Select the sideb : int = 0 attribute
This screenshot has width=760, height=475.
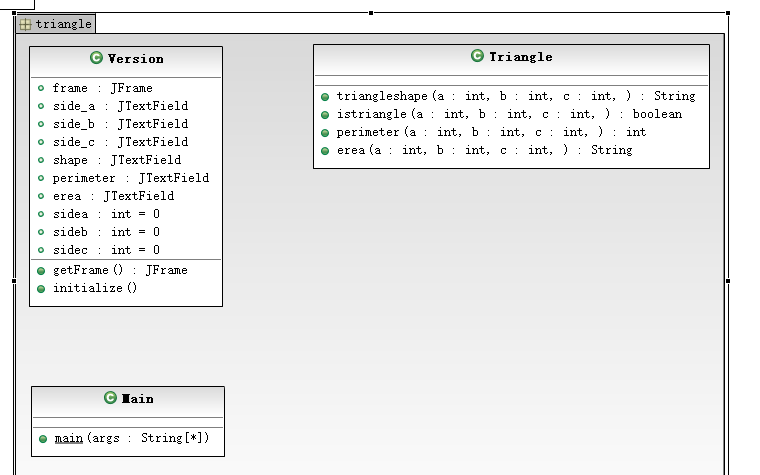pyautogui.click(x=106, y=232)
